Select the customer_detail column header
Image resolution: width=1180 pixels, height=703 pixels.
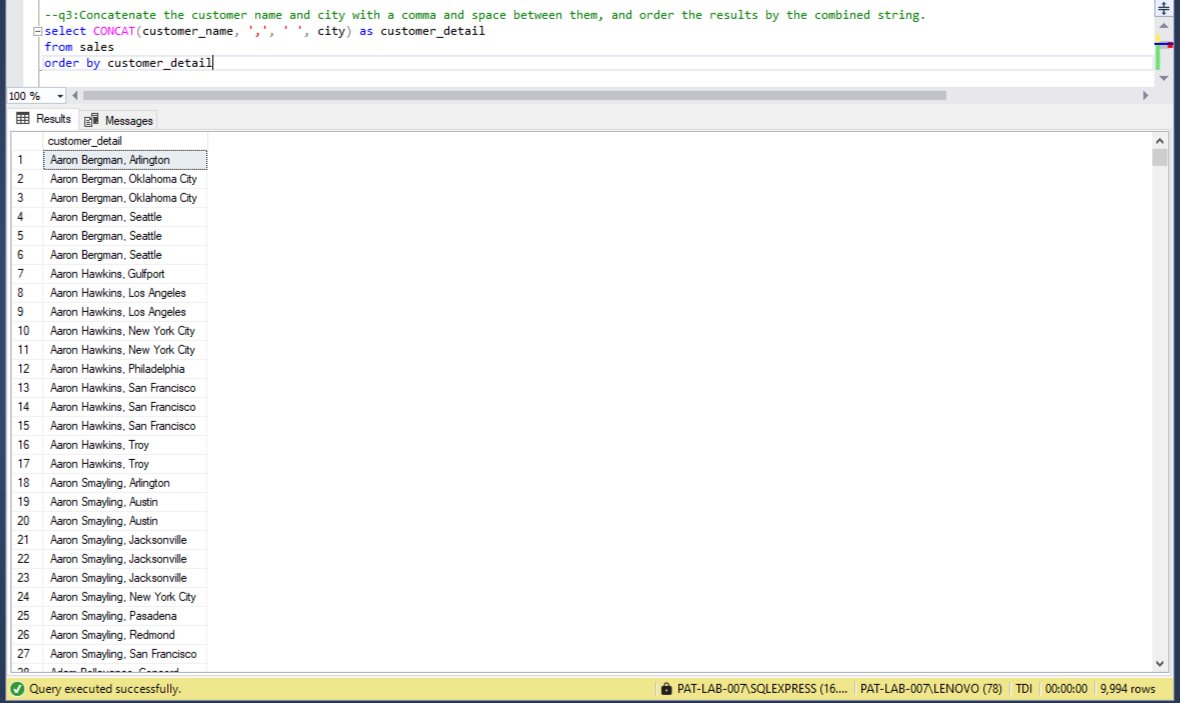125,141
